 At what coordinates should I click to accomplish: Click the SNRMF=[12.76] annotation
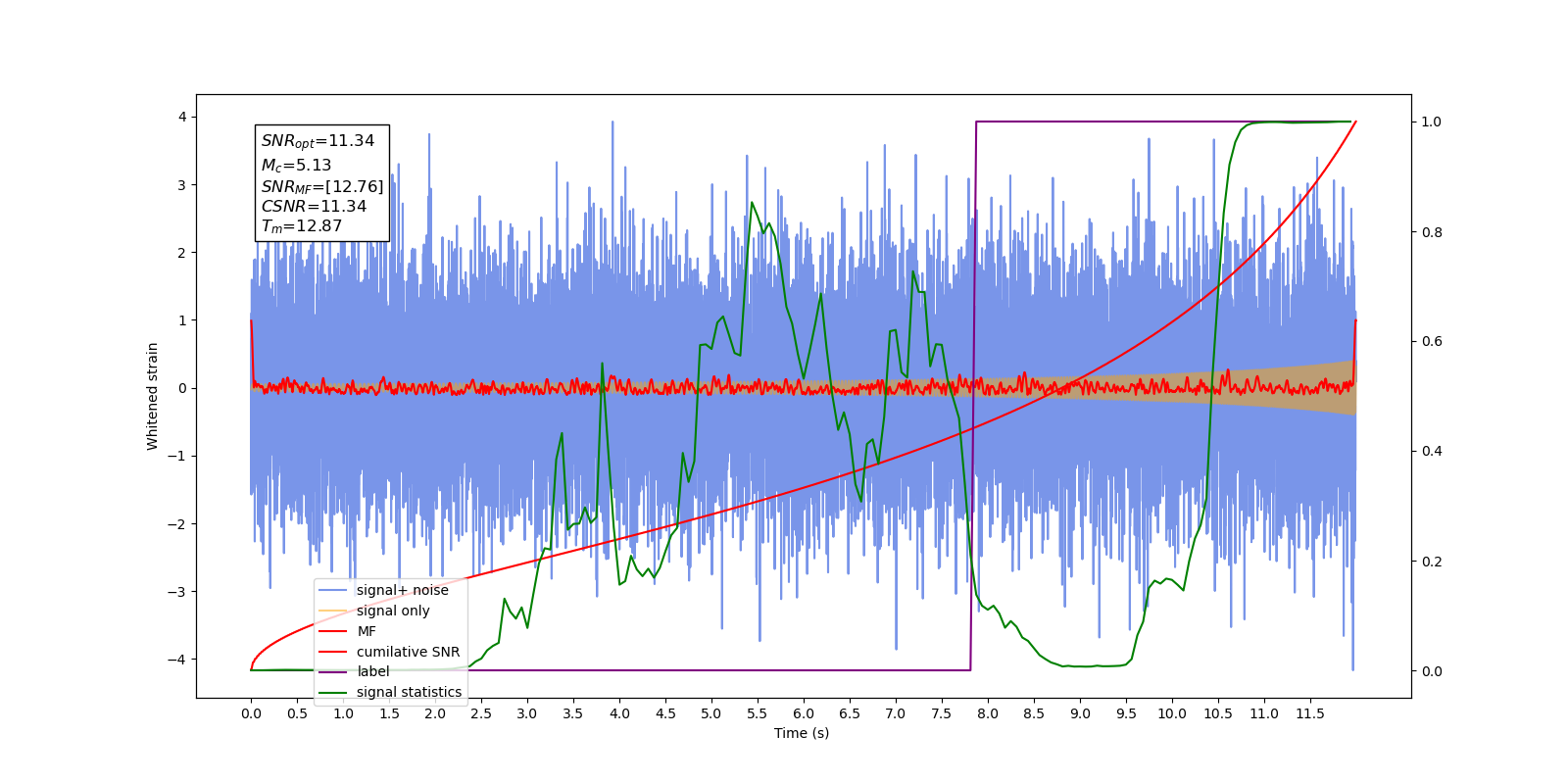pyautogui.click(x=322, y=186)
